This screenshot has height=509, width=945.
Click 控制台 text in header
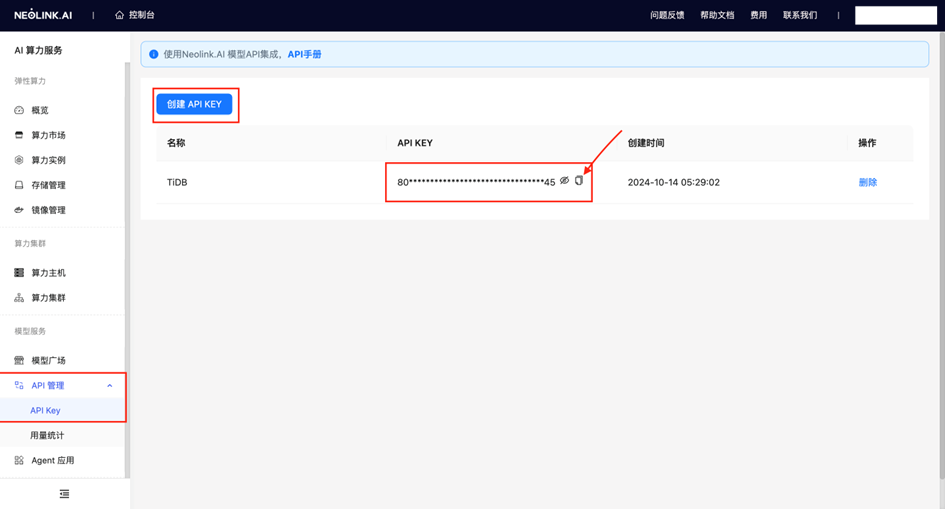point(142,15)
